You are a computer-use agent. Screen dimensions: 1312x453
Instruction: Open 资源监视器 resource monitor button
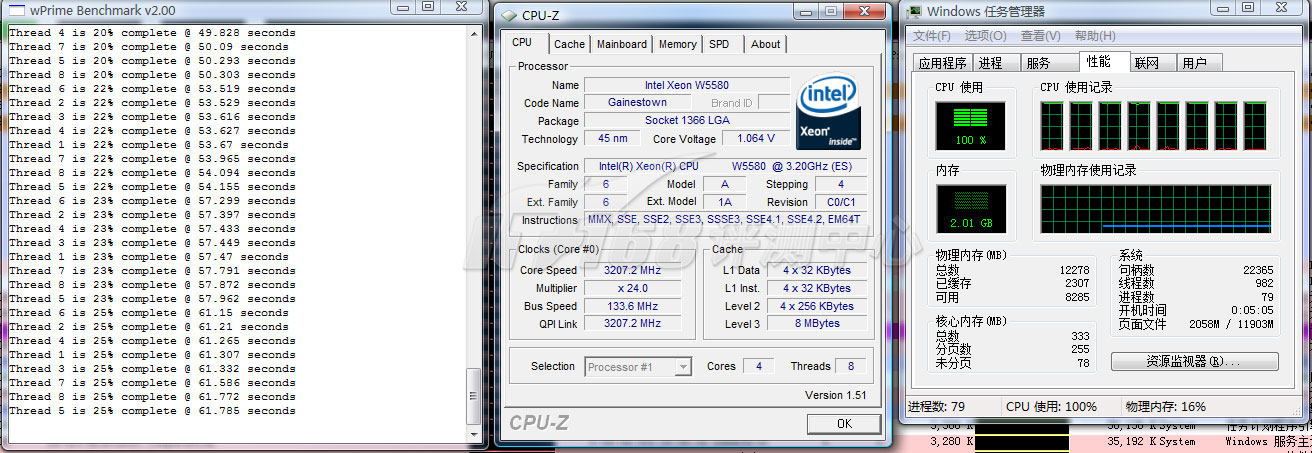(x=1194, y=361)
